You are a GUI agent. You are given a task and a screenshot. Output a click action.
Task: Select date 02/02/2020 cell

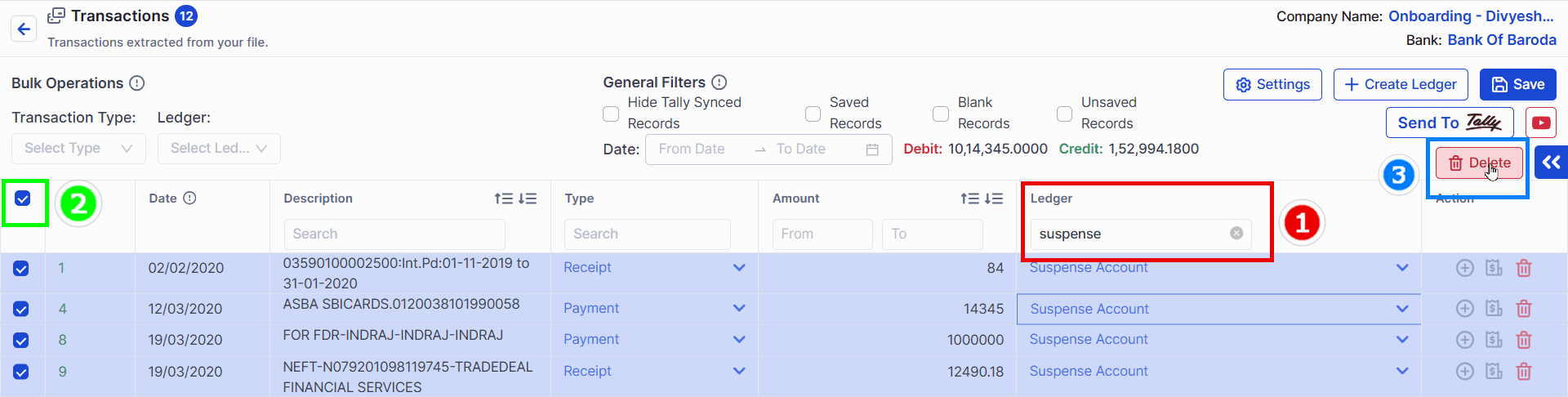pos(185,268)
